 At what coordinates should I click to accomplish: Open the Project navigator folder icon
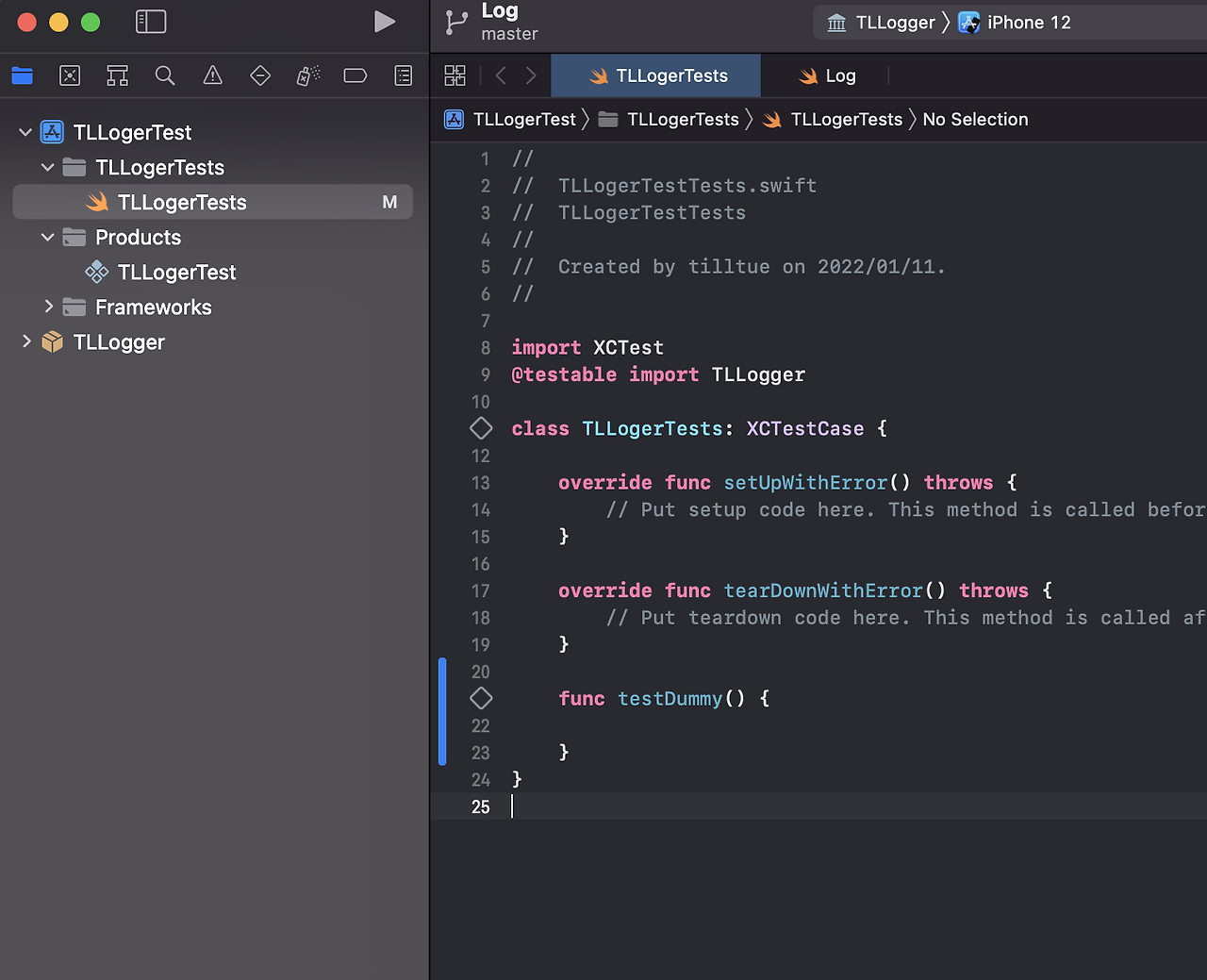point(22,75)
